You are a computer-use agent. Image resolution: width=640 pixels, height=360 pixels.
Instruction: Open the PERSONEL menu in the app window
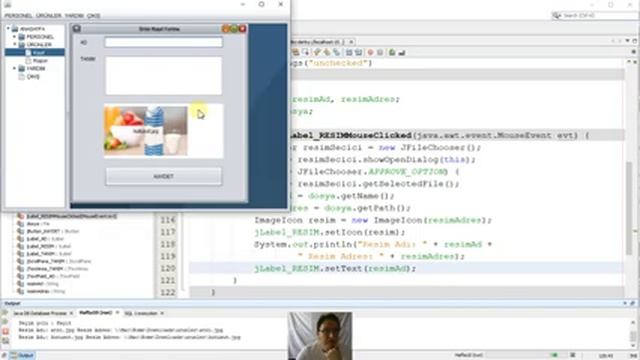coord(18,16)
